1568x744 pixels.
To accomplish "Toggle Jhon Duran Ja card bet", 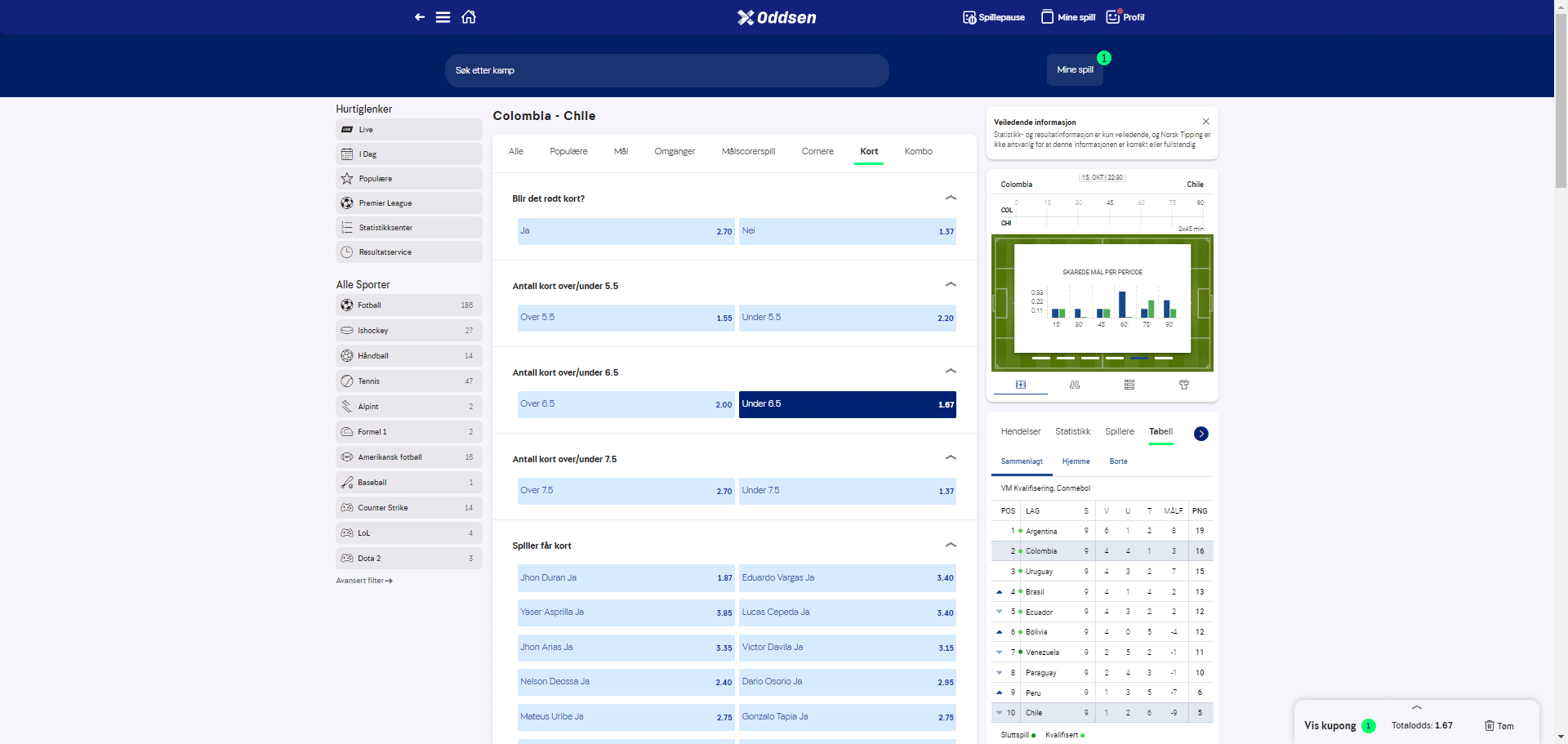I will tap(626, 577).
